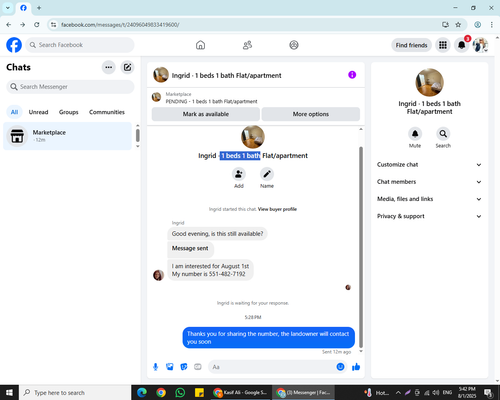Select the Groups chats filter
The height and width of the screenshot is (400, 500).
pyautogui.click(x=68, y=112)
